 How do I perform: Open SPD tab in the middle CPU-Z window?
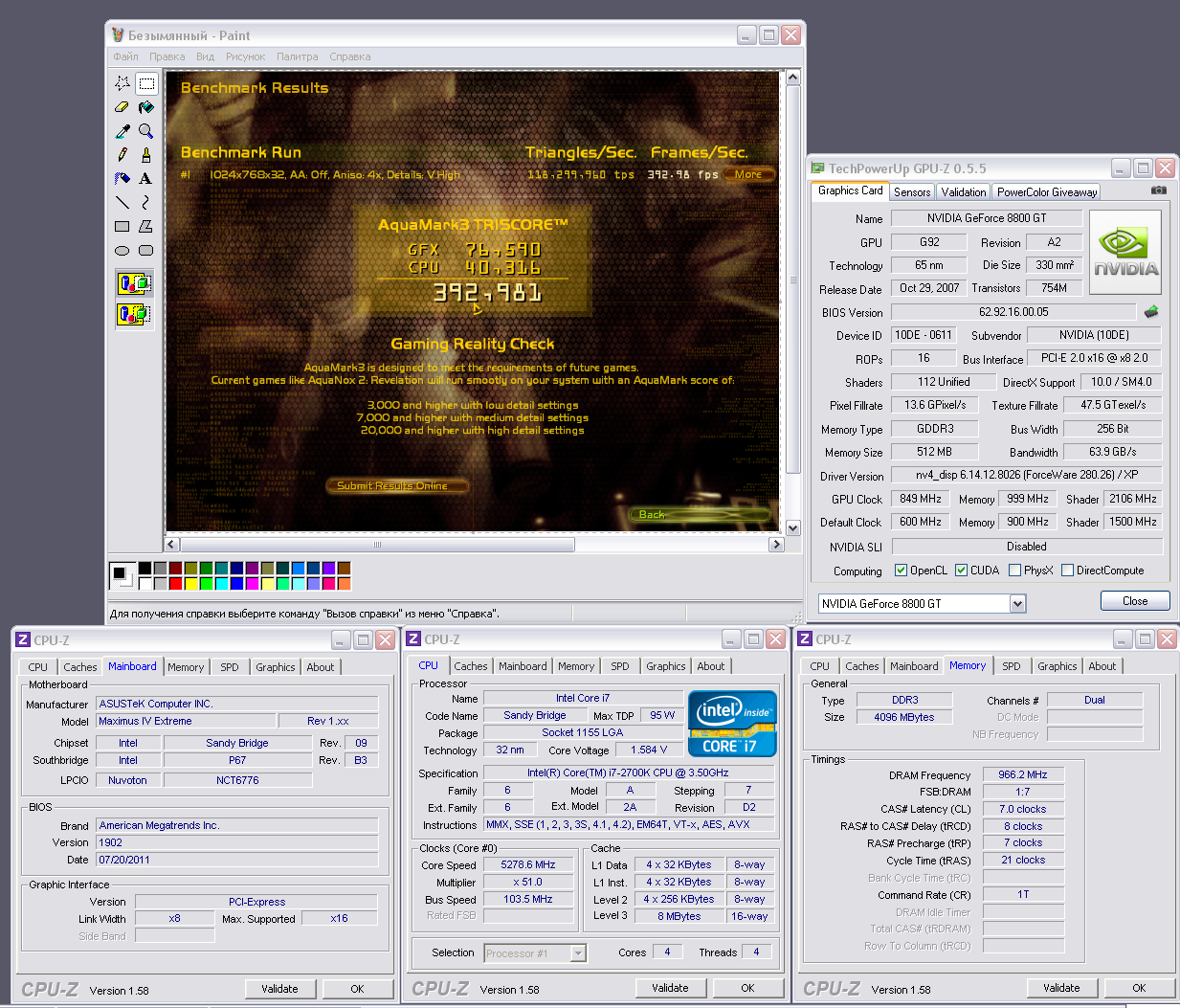pos(620,666)
